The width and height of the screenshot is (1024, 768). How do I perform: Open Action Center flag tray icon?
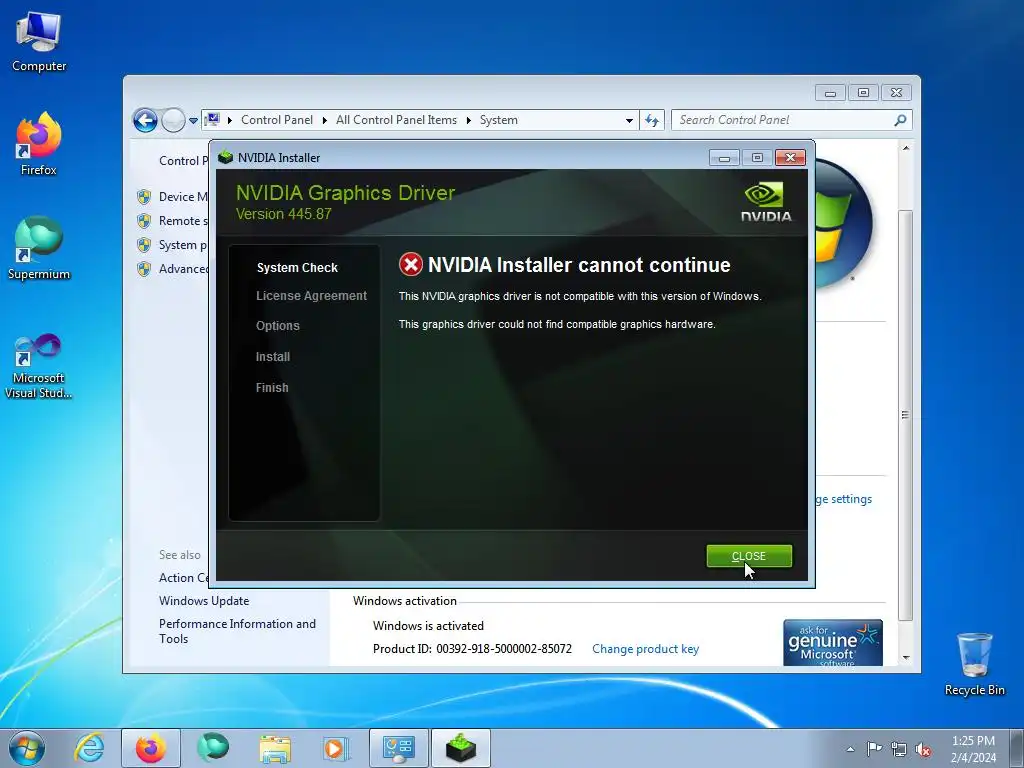tap(874, 749)
